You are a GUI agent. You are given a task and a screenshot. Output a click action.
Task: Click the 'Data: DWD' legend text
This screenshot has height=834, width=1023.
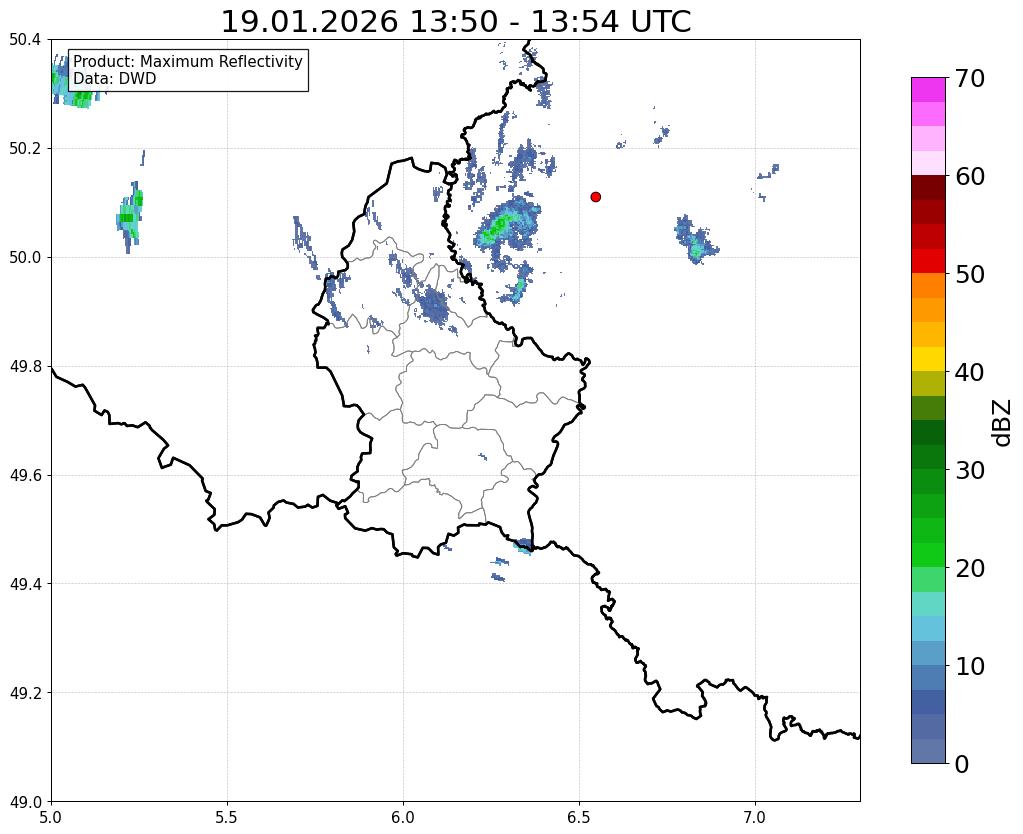tap(115, 79)
